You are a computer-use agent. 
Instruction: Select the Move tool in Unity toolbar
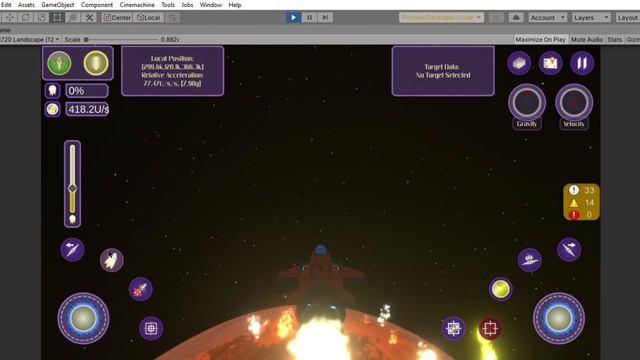(9, 18)
